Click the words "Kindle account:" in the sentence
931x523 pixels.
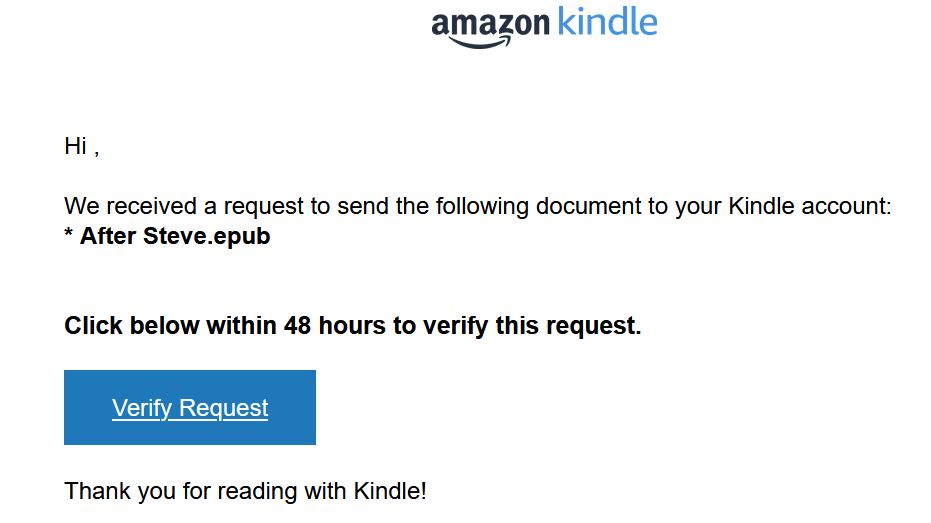[x=809, y=207]
